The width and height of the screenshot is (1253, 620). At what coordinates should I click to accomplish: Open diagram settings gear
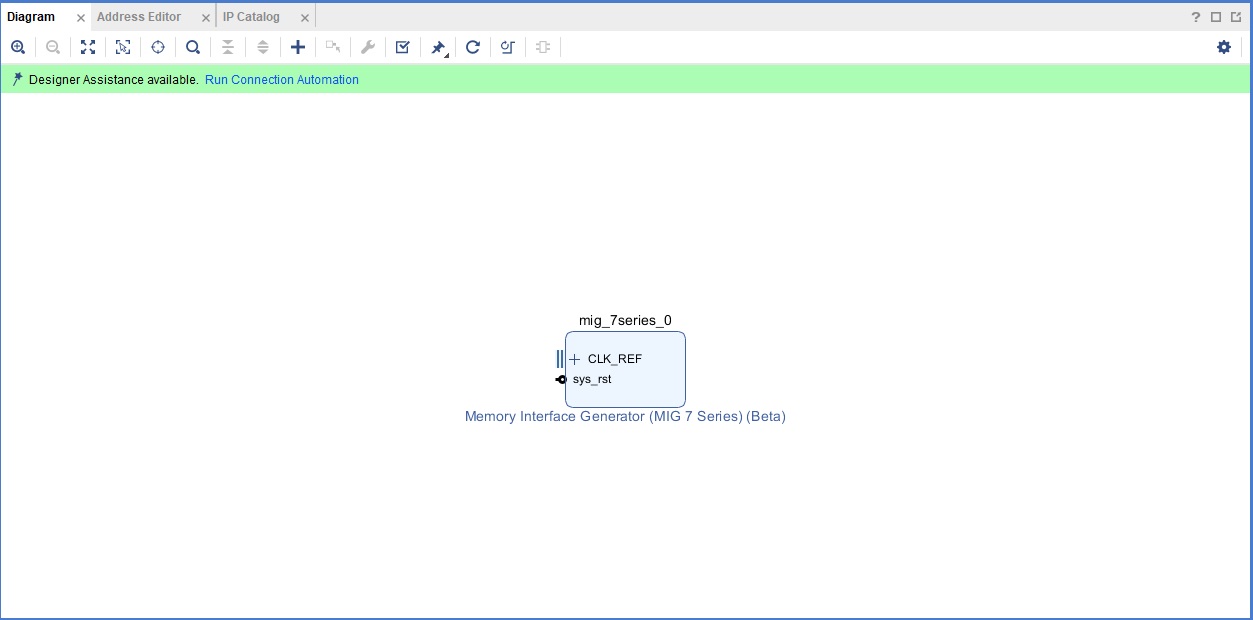tap(1224, 47)
